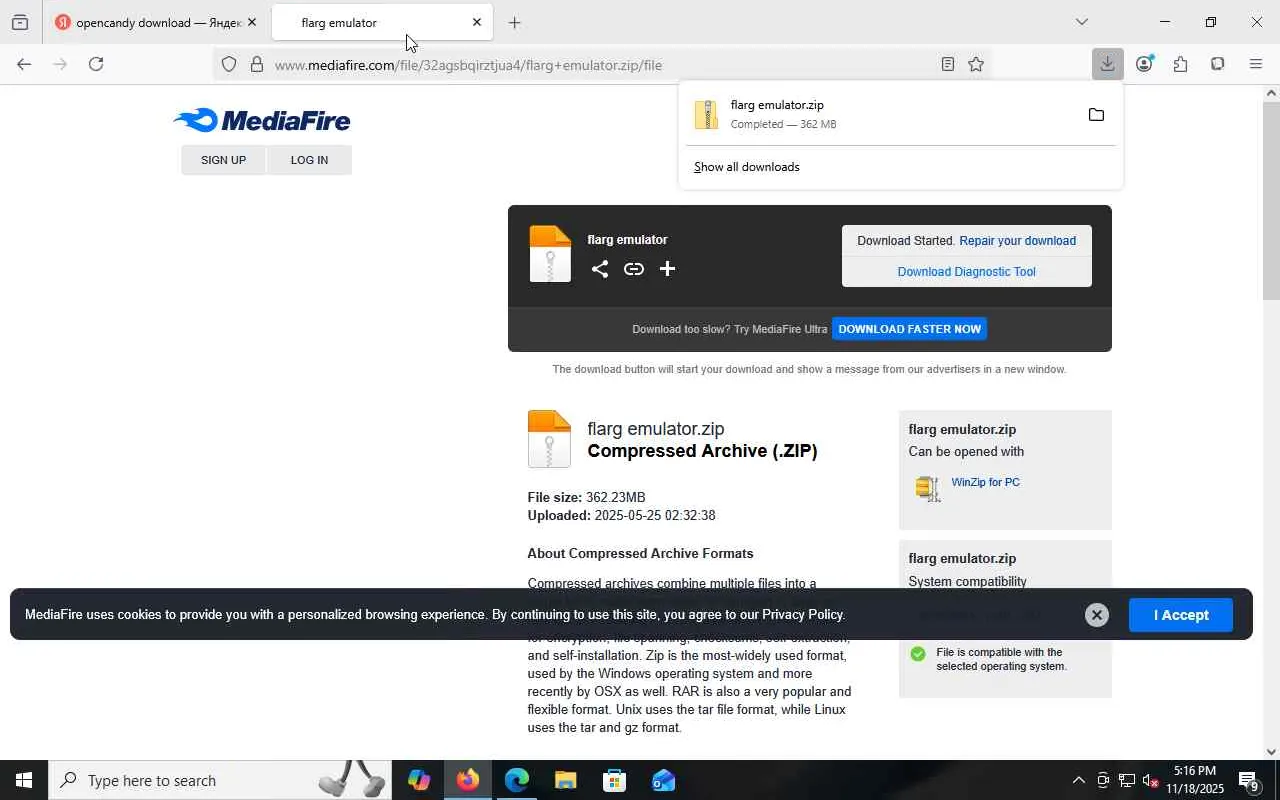1280x800 pixels.
Task: Reload the current MediaFire page
Action: [x=96, y=64]
